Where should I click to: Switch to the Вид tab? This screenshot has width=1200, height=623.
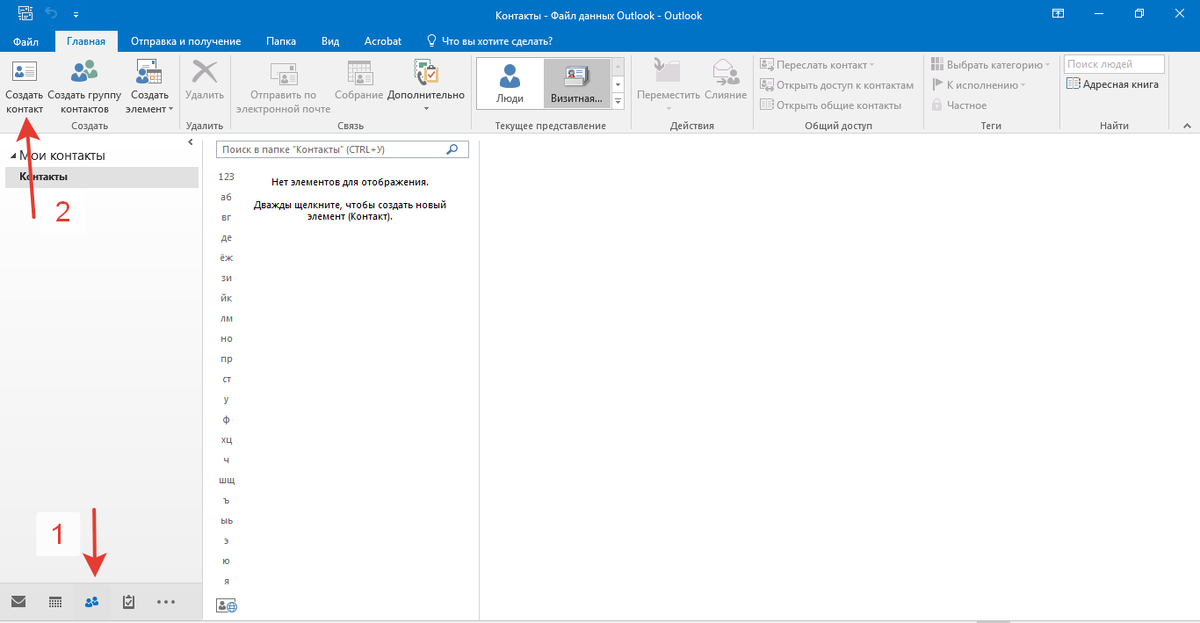(330, 41)
